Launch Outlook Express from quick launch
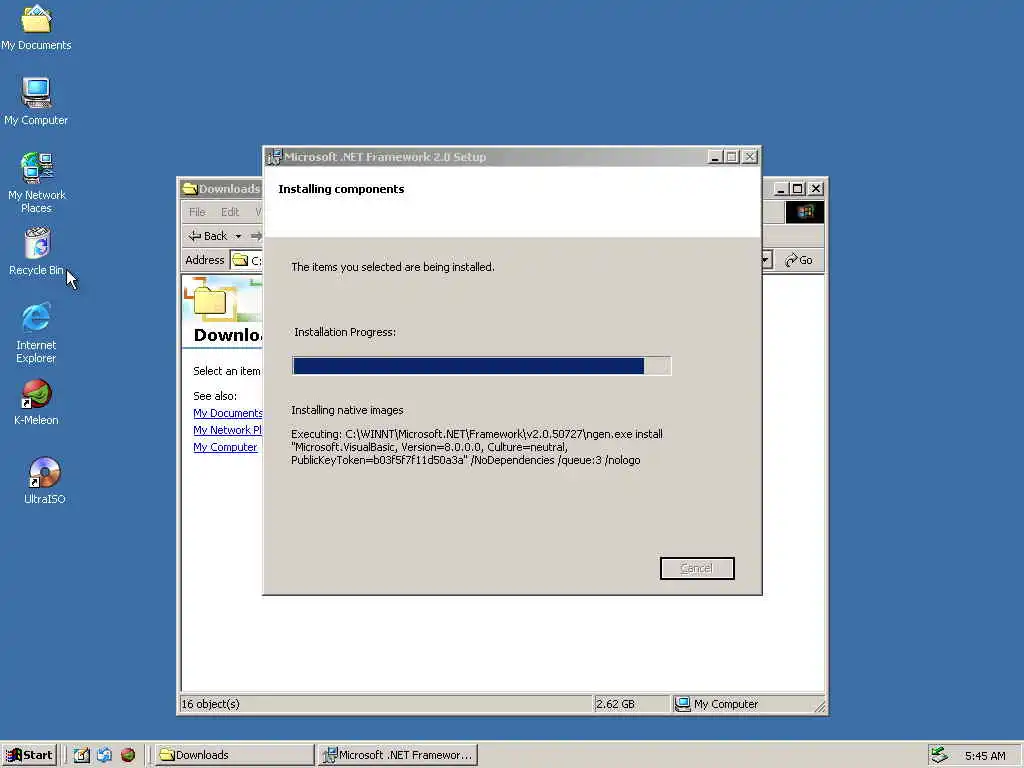1024x768 pixels. (x=104, y=755)
